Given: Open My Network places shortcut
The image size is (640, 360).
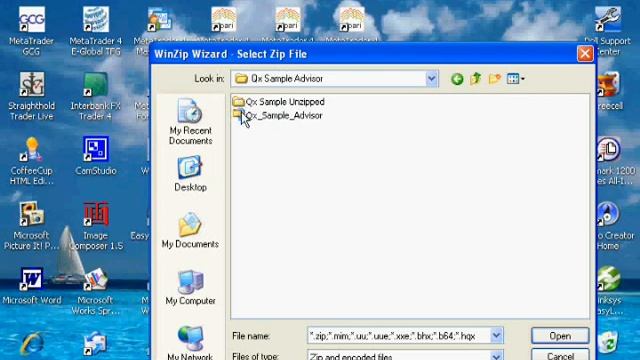Looking at the screenshot, I should 190,343.
